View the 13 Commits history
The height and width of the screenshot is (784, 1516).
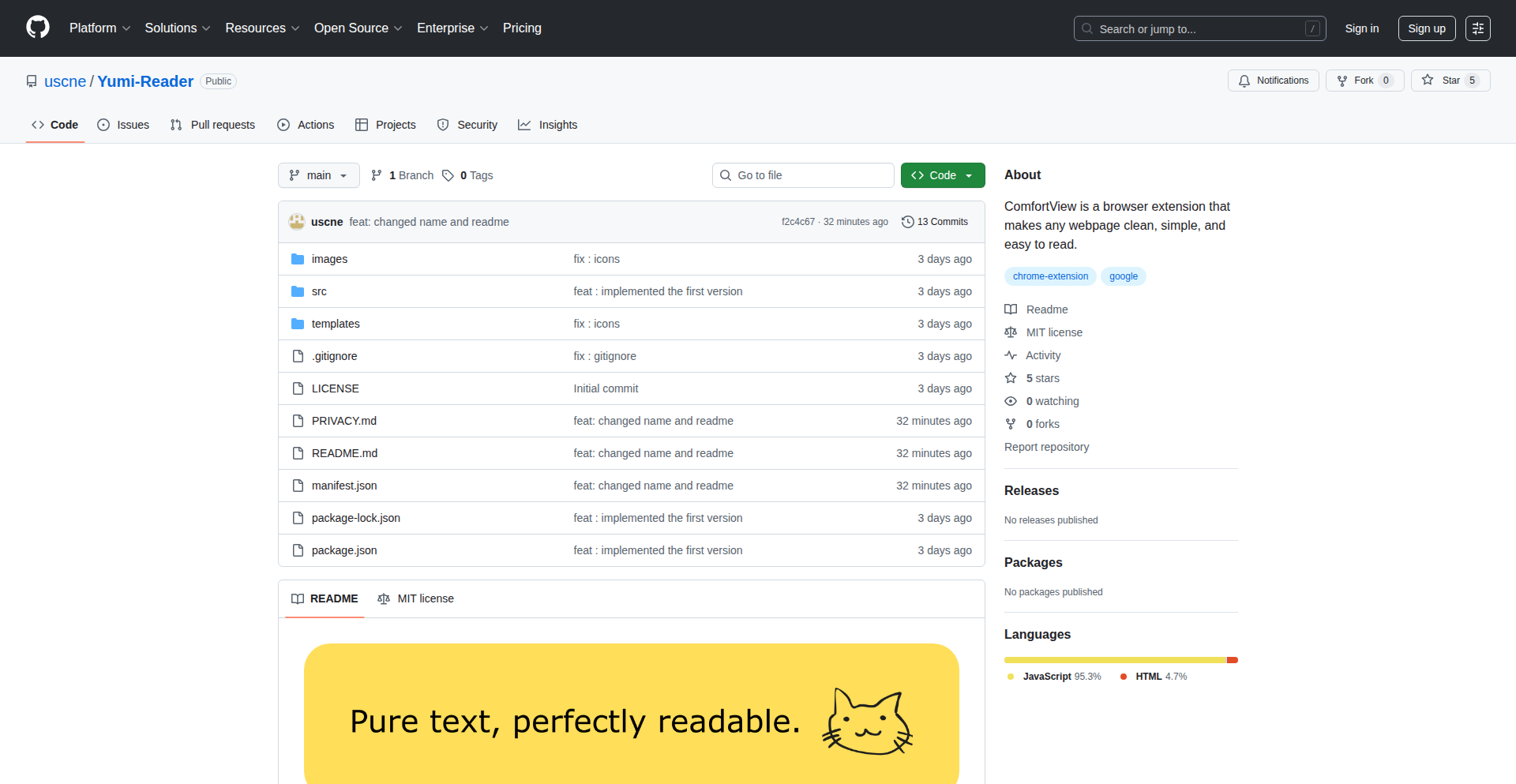pos(935,222)
